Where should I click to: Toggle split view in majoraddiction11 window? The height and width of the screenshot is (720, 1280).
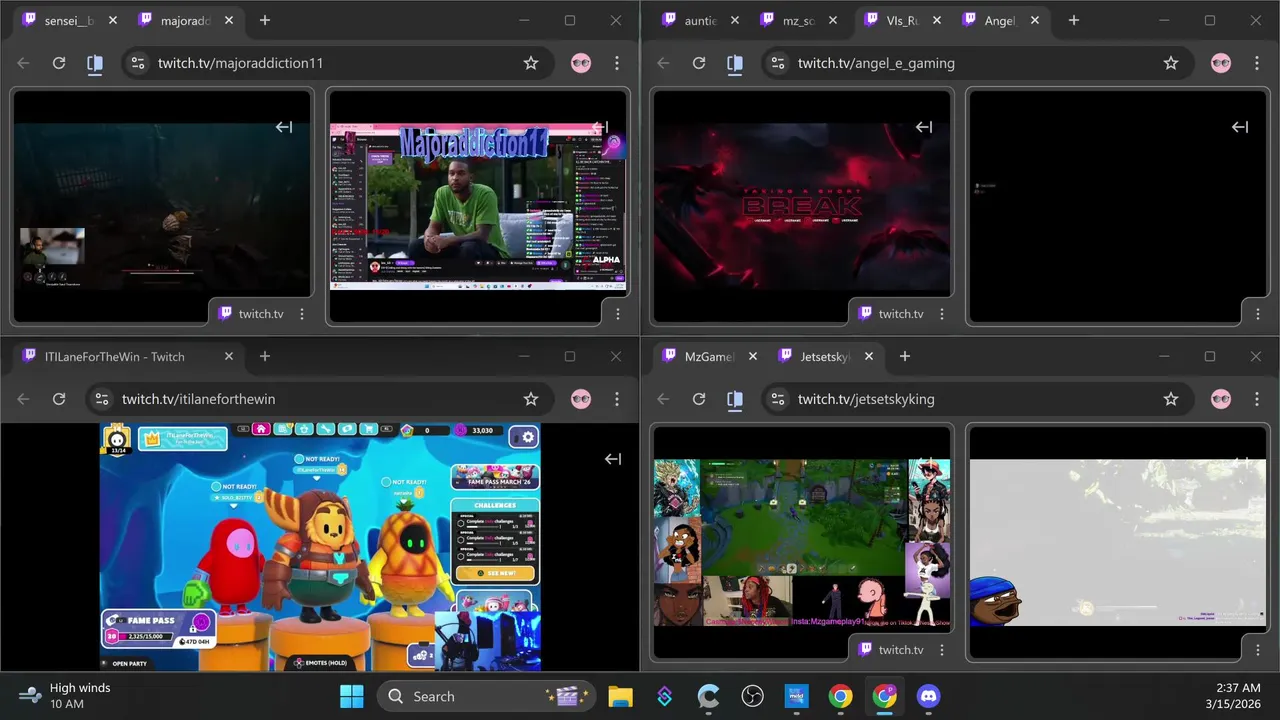95,63
